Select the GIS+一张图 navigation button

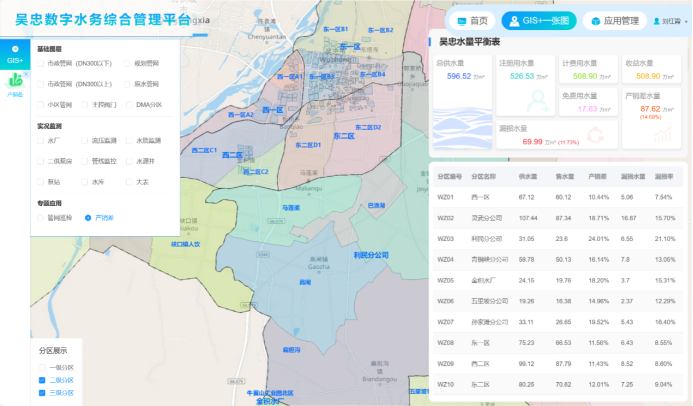(539, 21)
